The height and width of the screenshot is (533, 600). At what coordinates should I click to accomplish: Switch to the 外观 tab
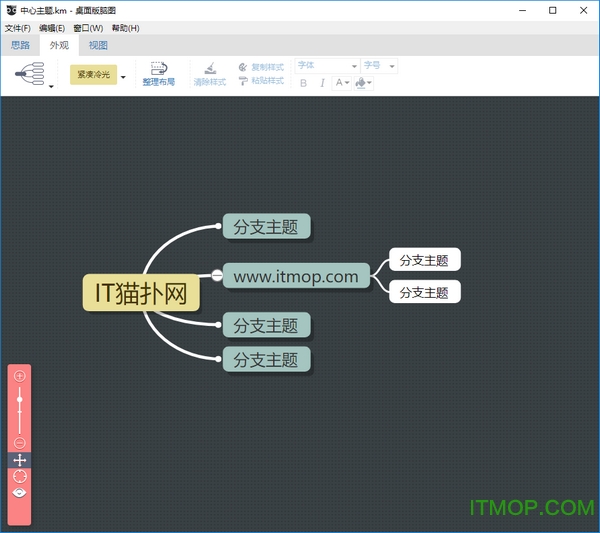coord(59,45)
